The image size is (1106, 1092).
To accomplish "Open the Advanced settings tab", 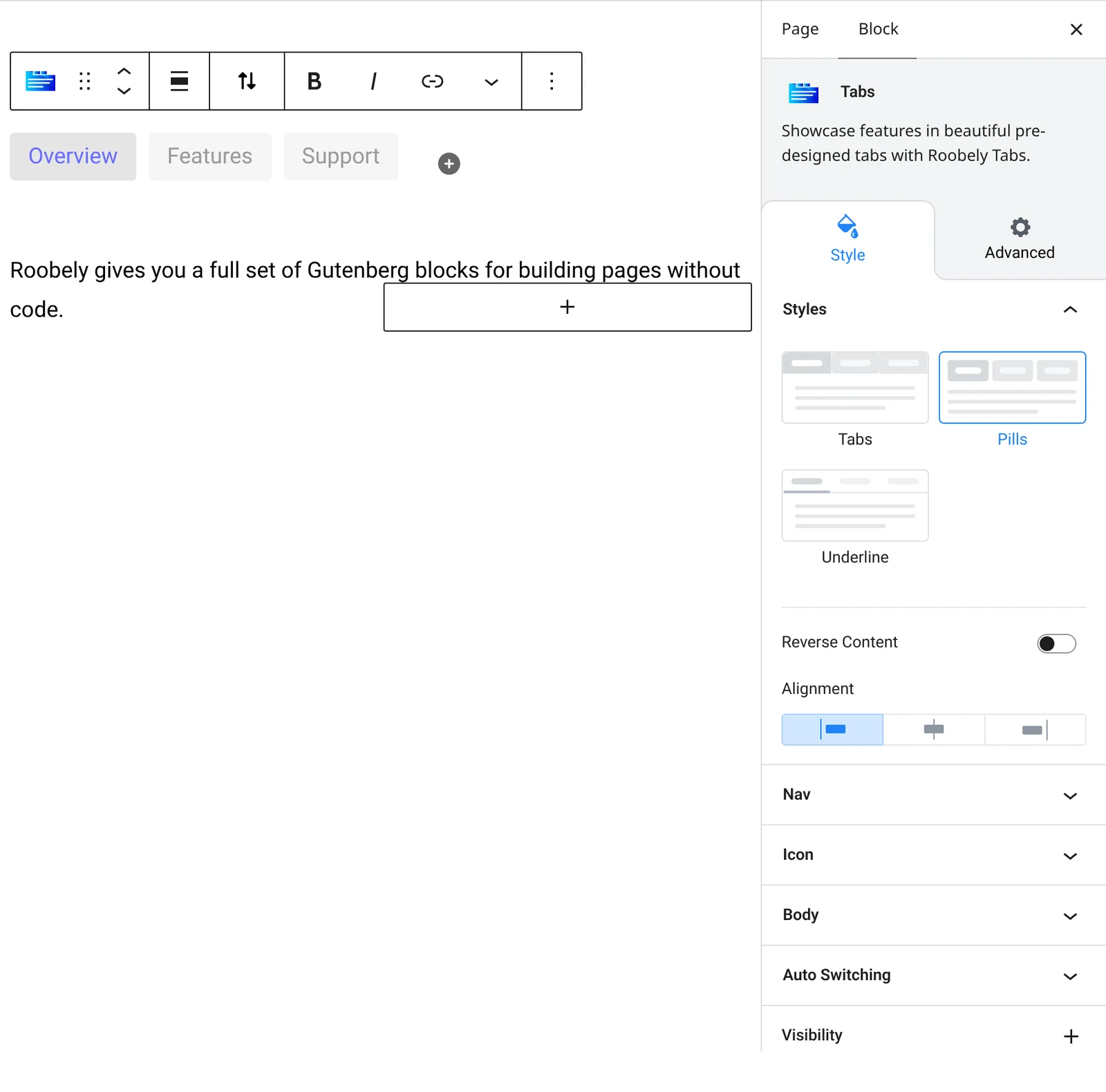I will pos(1020,240).
